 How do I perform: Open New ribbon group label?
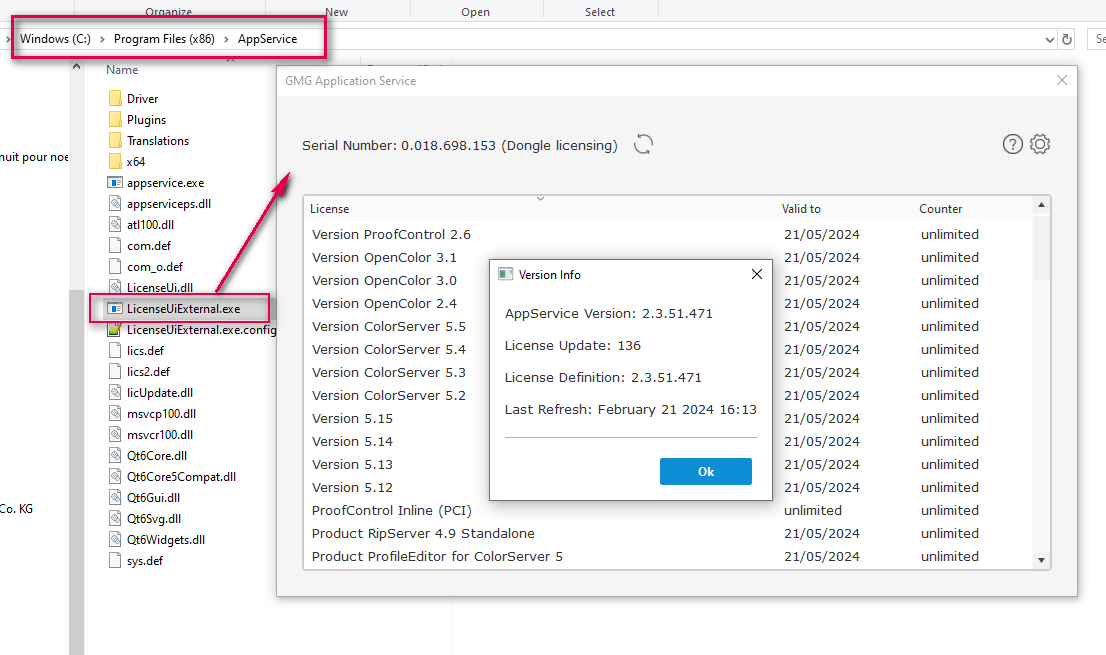[336, 12]
